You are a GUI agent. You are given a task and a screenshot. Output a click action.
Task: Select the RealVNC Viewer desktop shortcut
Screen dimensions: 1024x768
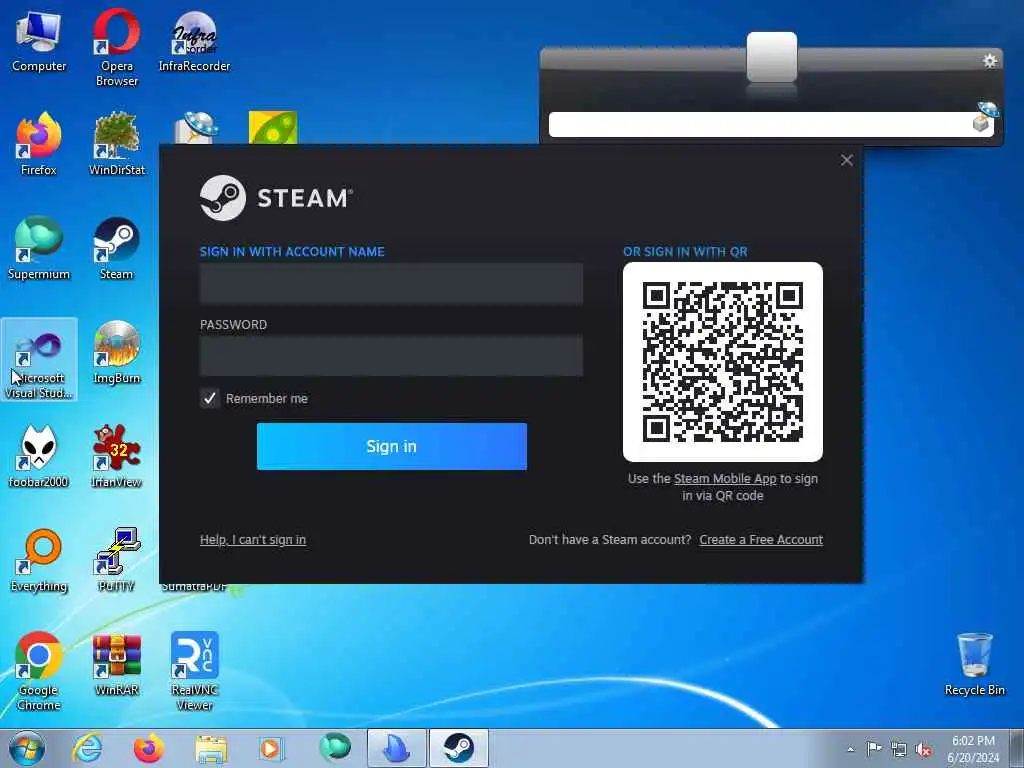(x=194, y=671)
